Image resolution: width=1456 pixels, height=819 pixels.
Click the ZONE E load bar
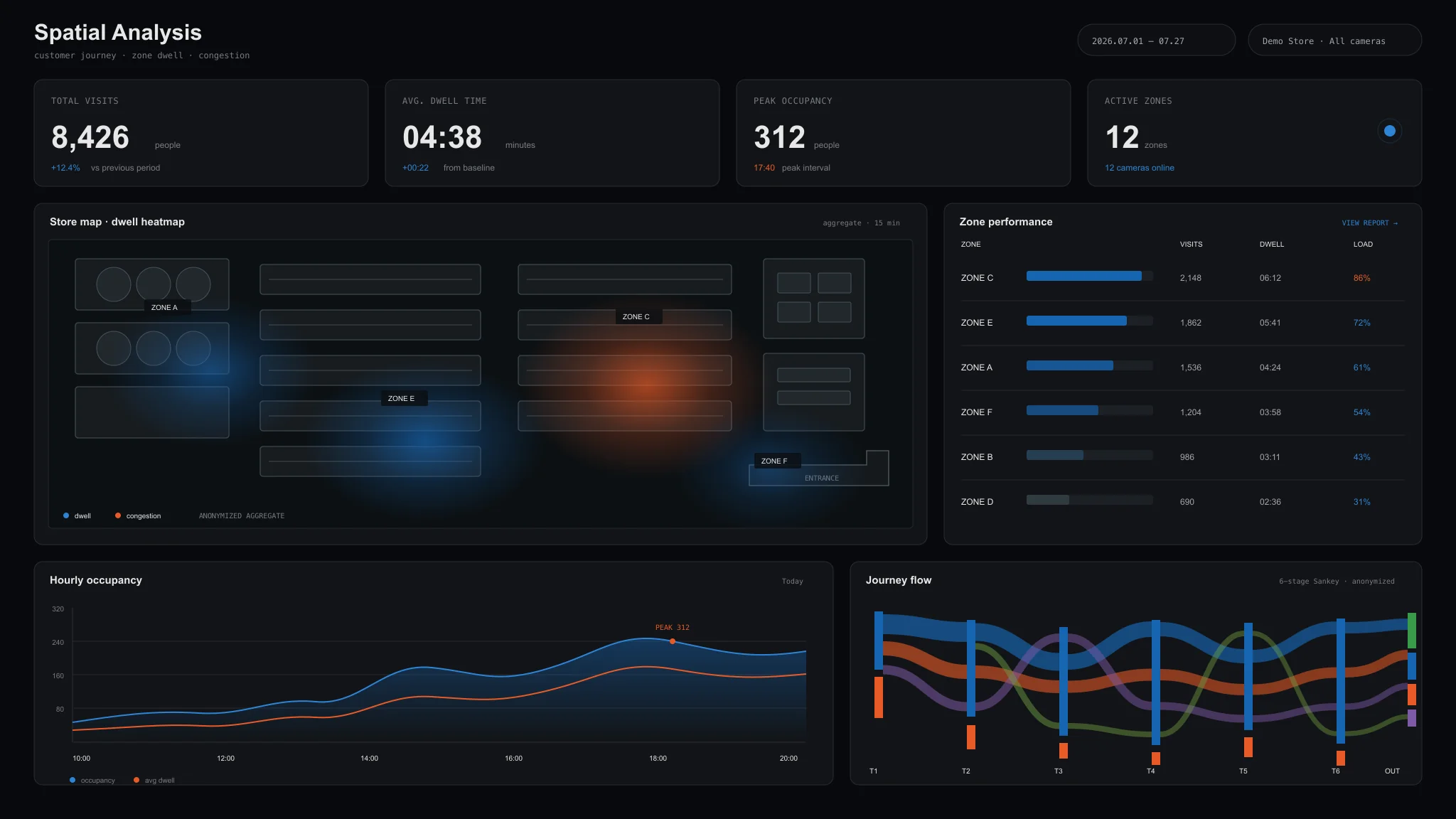point(1089,321)
